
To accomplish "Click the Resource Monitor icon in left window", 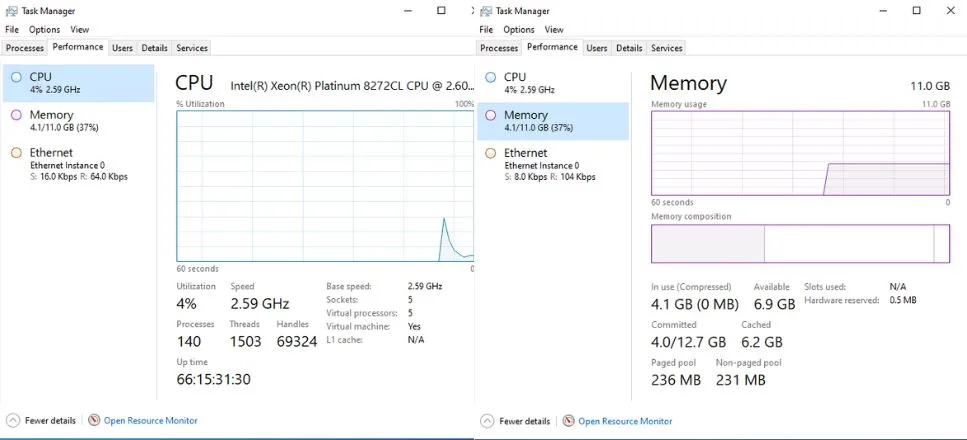I will [94, 421].
